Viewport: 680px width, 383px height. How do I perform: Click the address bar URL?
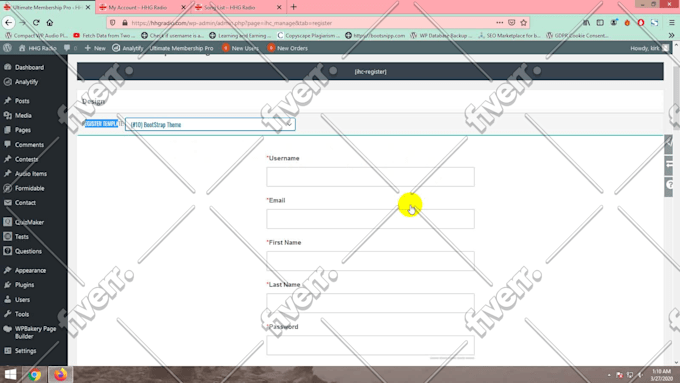click(x=232, y=23)
